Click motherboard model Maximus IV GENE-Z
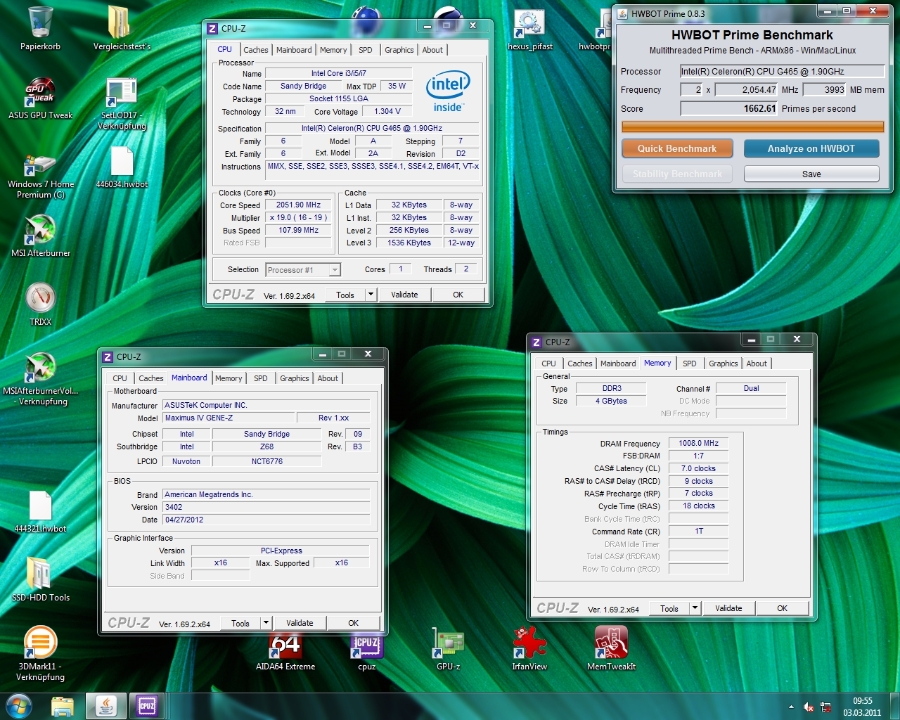900x720 pixels. [x=229, y=418]
